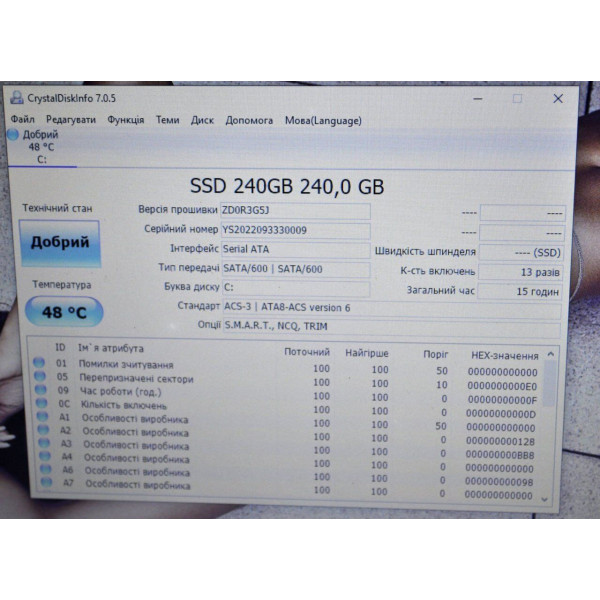Click status circle for attribute A3
This screenshot has height=600, width=600.
[x=44, y=443]
